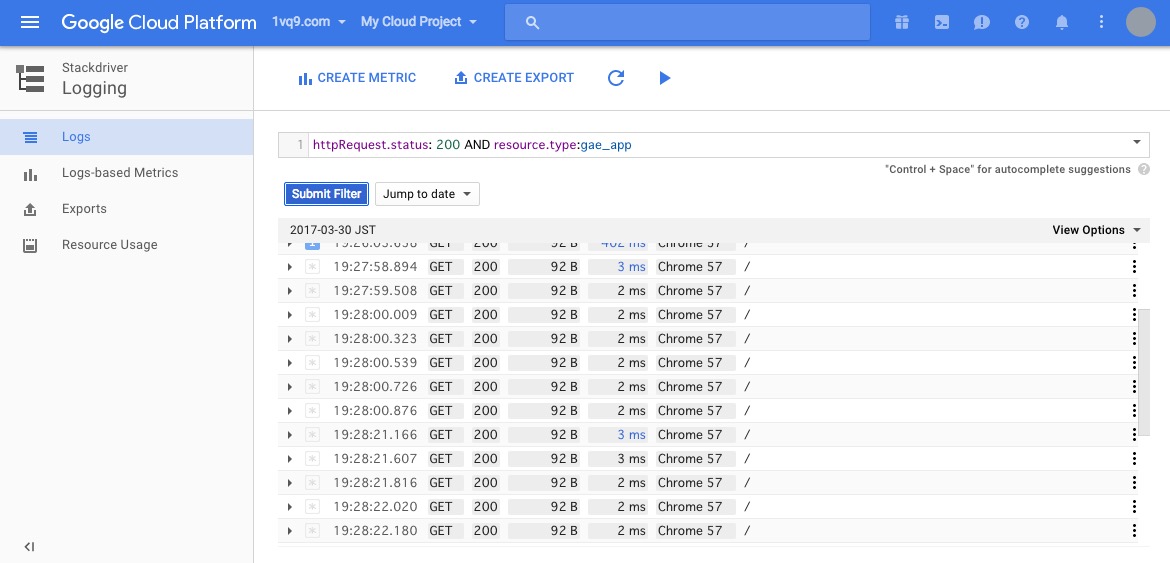The width and height of the screenshot is (1170, 563).
Task: Click severity icon of the 19:28:00.323 entry
Action: point(312,339)
